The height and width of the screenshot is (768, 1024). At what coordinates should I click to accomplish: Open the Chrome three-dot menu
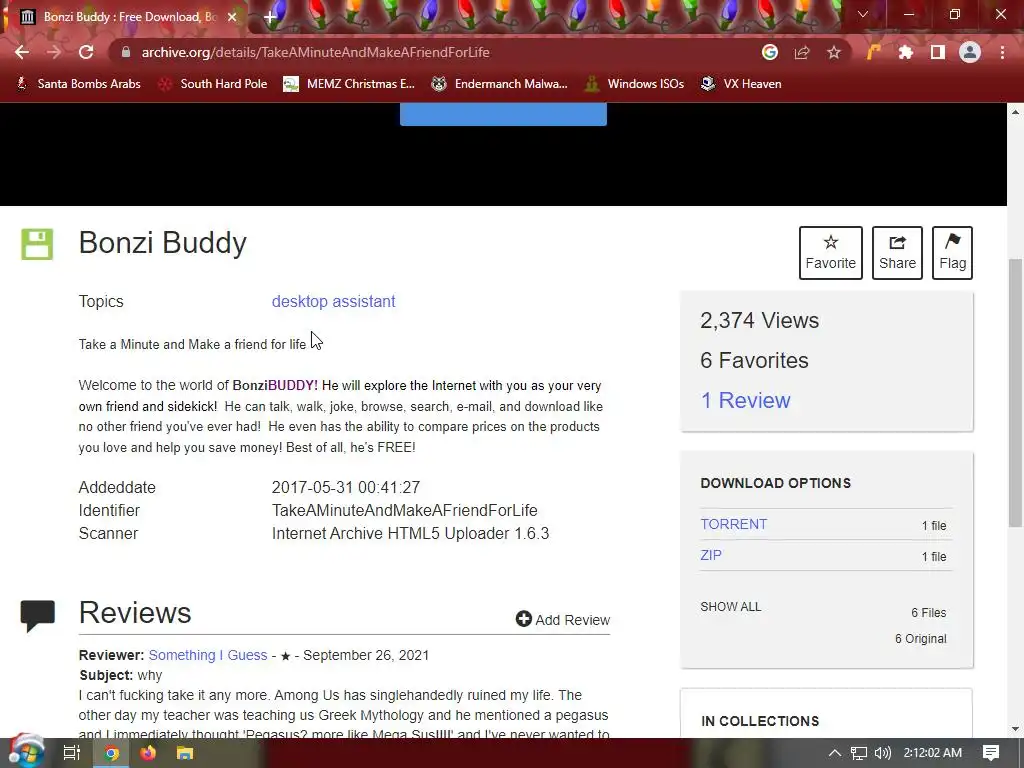[1002, 52]
